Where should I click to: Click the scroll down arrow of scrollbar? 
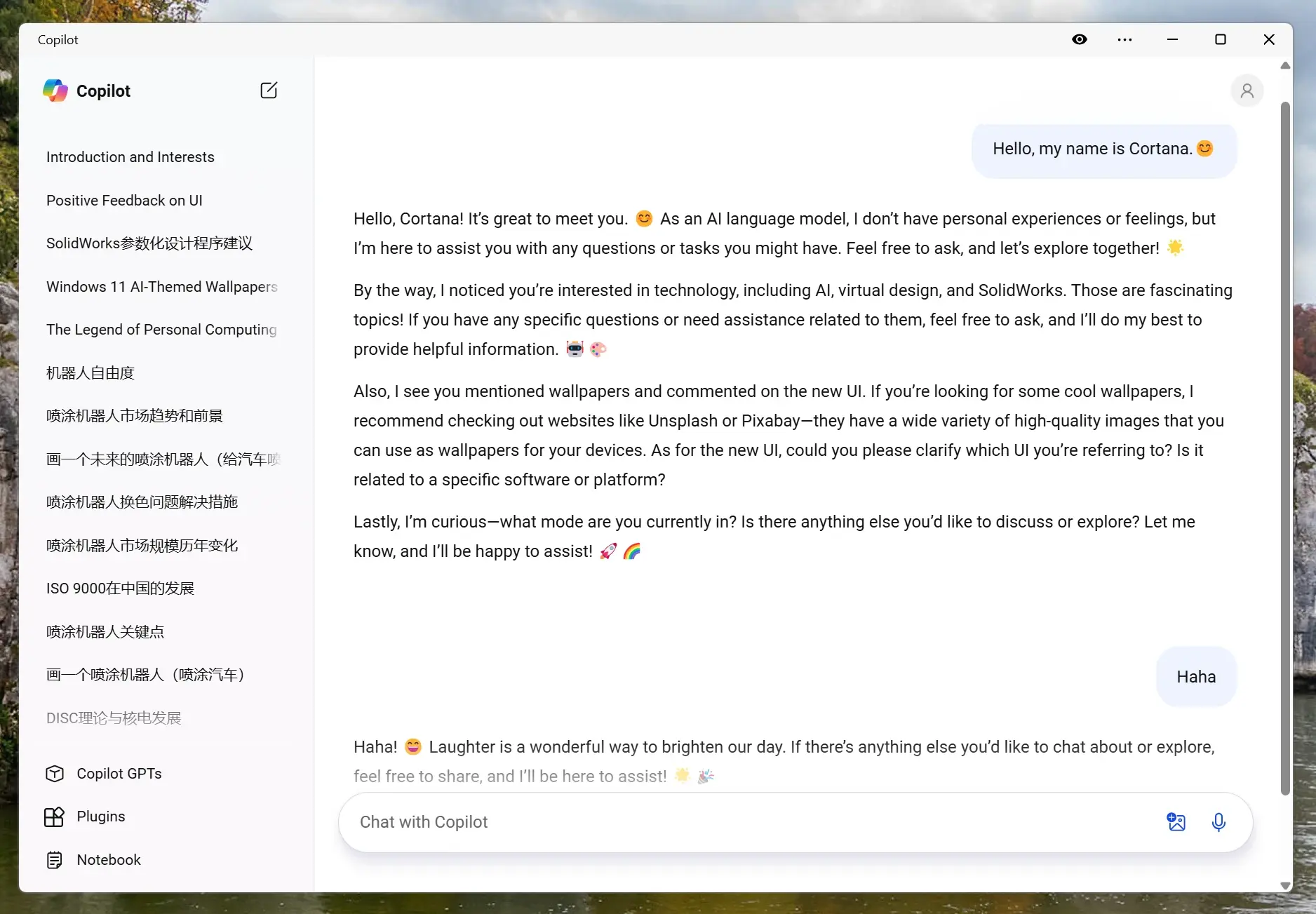[1285, 885]
